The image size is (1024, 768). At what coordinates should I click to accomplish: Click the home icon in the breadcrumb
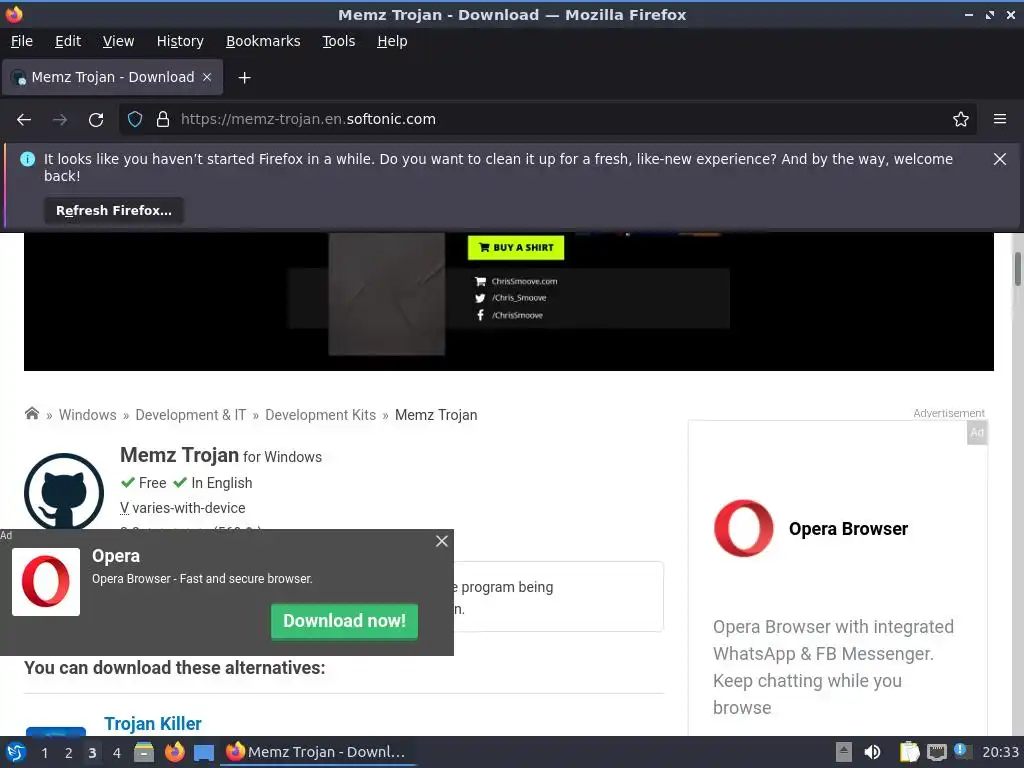[31, 413]
